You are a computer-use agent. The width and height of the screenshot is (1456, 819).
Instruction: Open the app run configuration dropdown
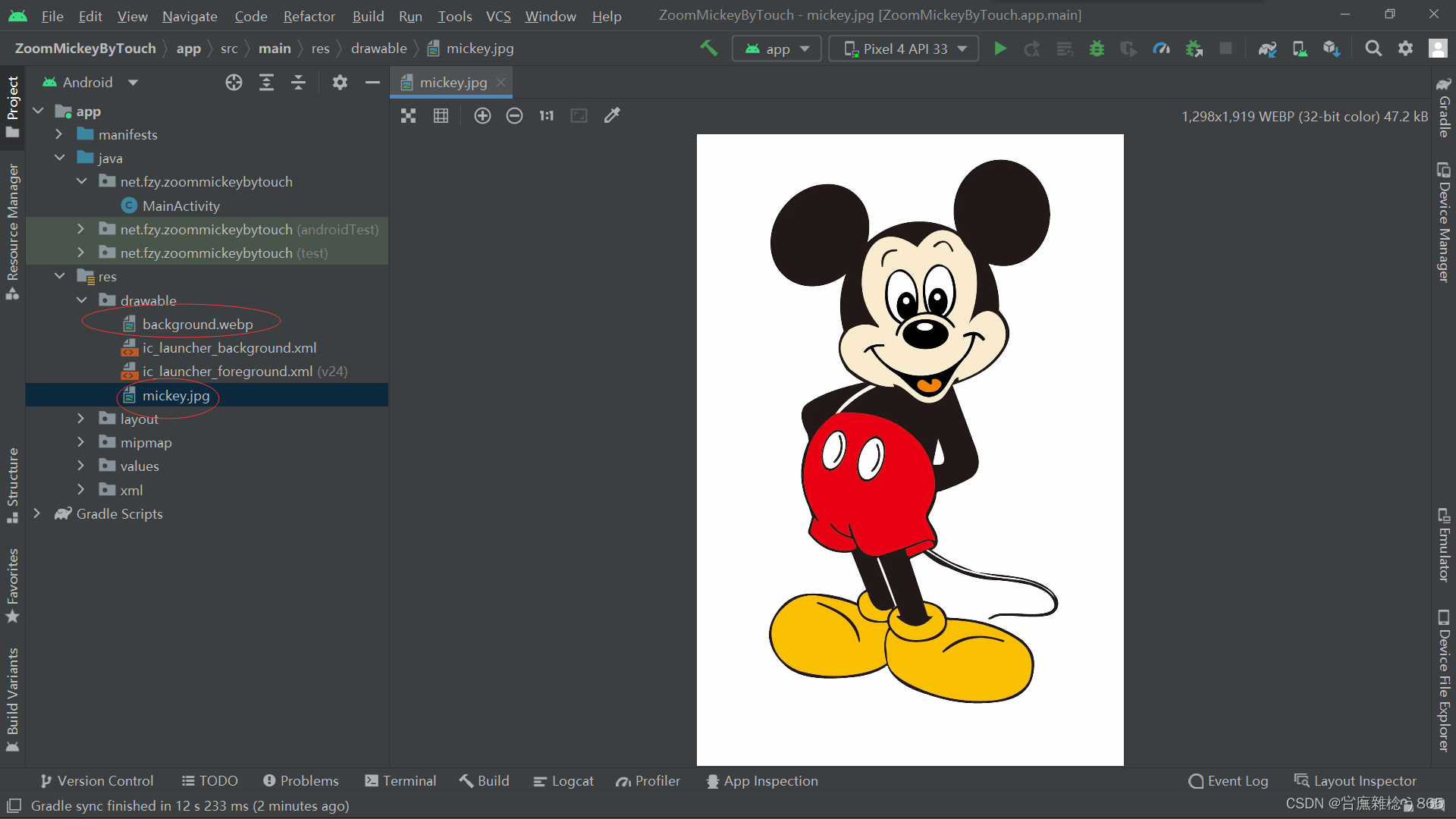[x=777, y=49]
